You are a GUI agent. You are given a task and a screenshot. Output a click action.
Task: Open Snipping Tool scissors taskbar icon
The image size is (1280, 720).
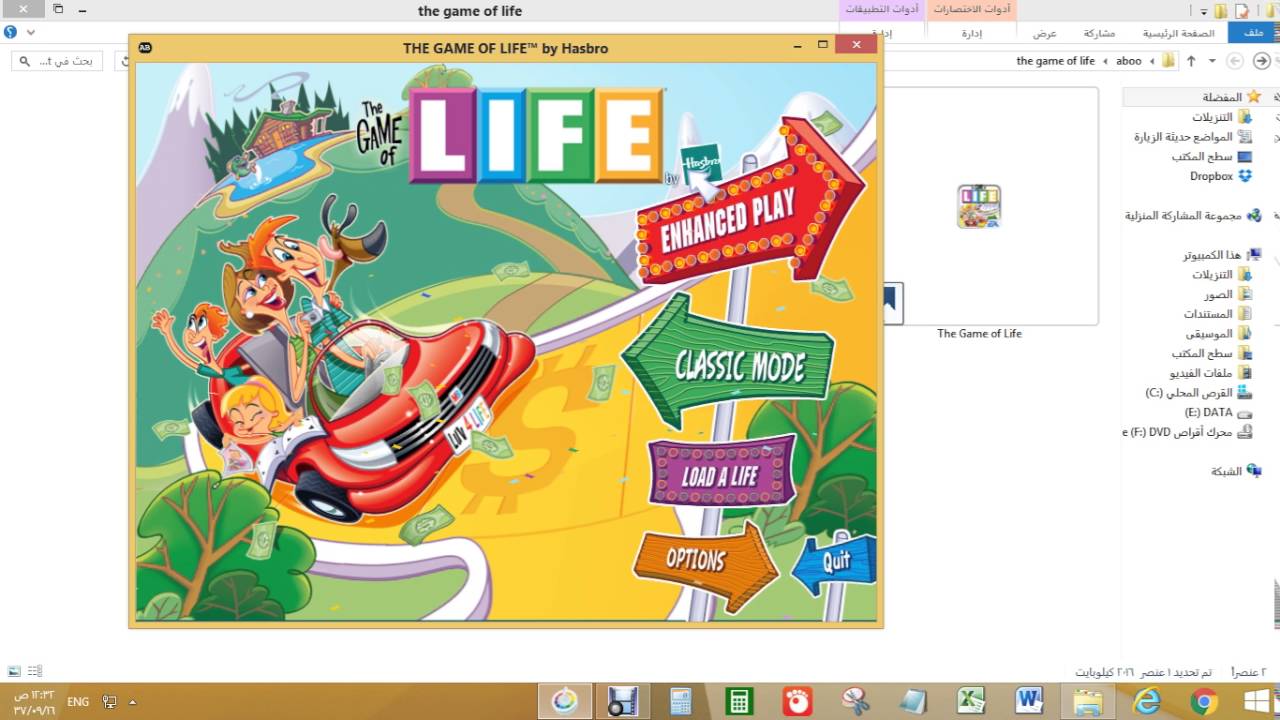click(855, 701)
